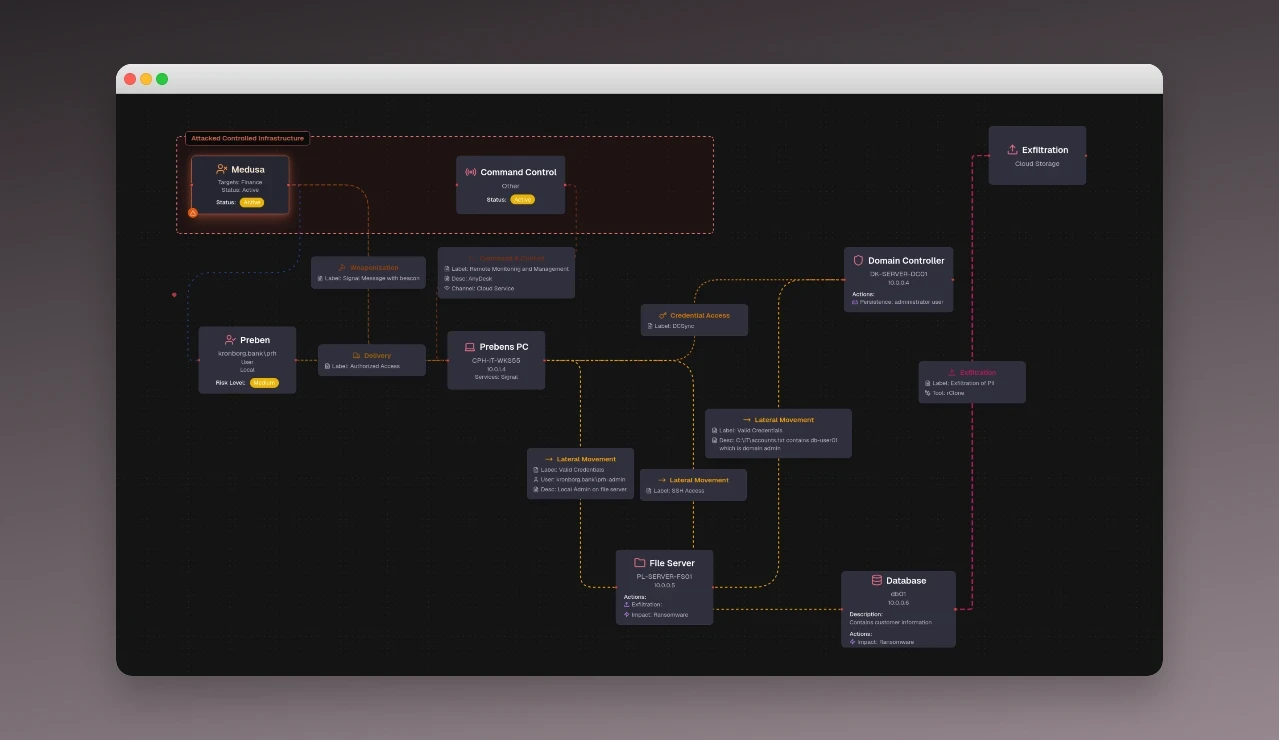Click the Weaponization wrench icon

coord(342,268)
